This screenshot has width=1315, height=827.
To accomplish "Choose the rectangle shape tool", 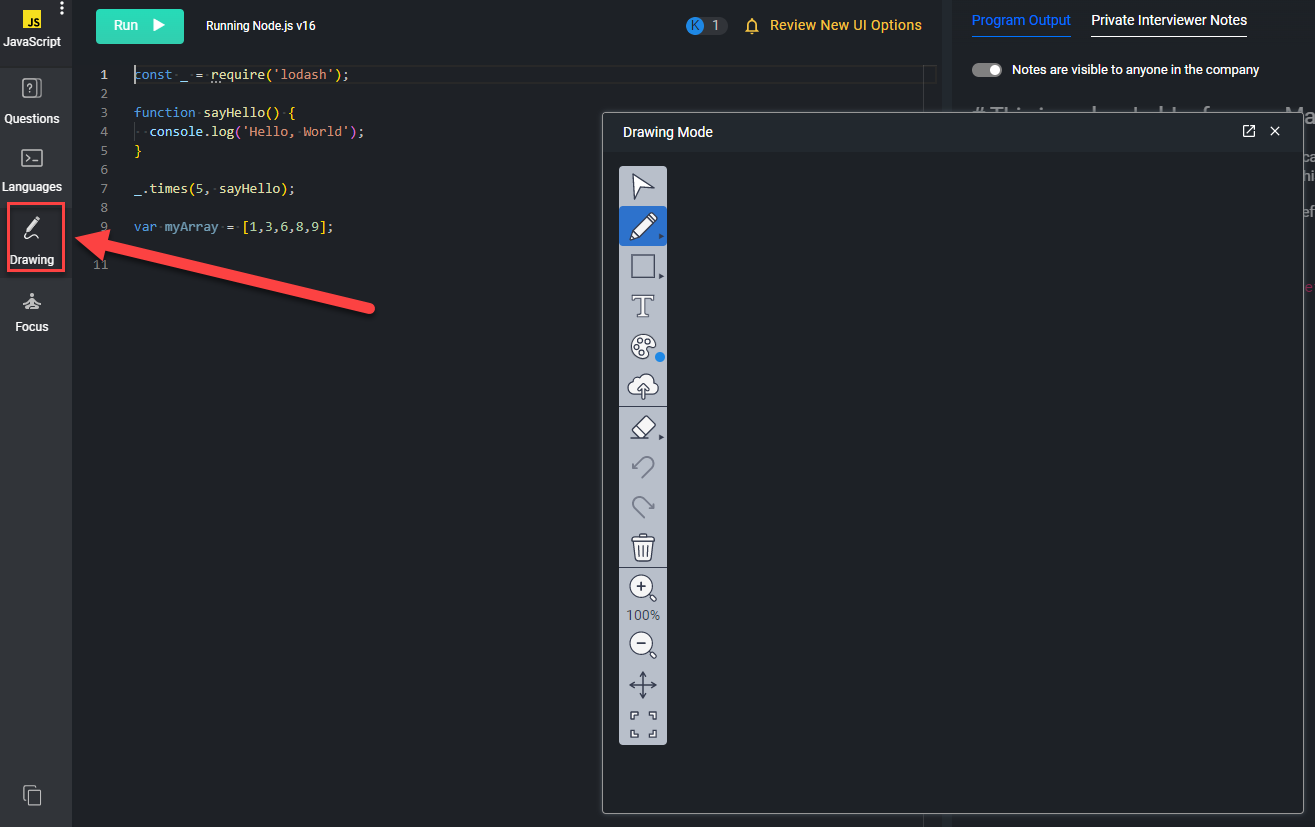I will click(643, 266).
